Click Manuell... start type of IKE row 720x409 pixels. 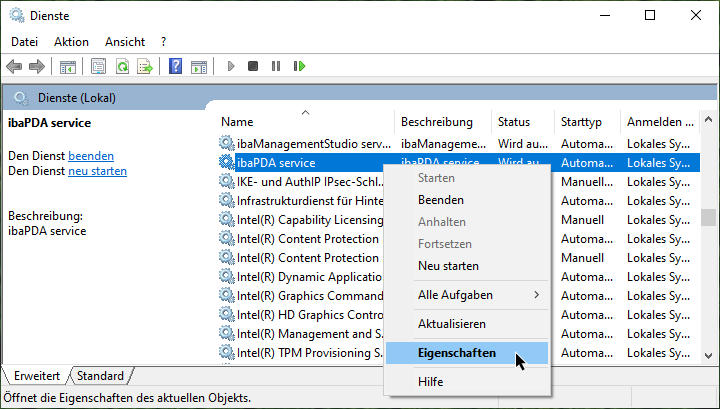coord(587,182)
